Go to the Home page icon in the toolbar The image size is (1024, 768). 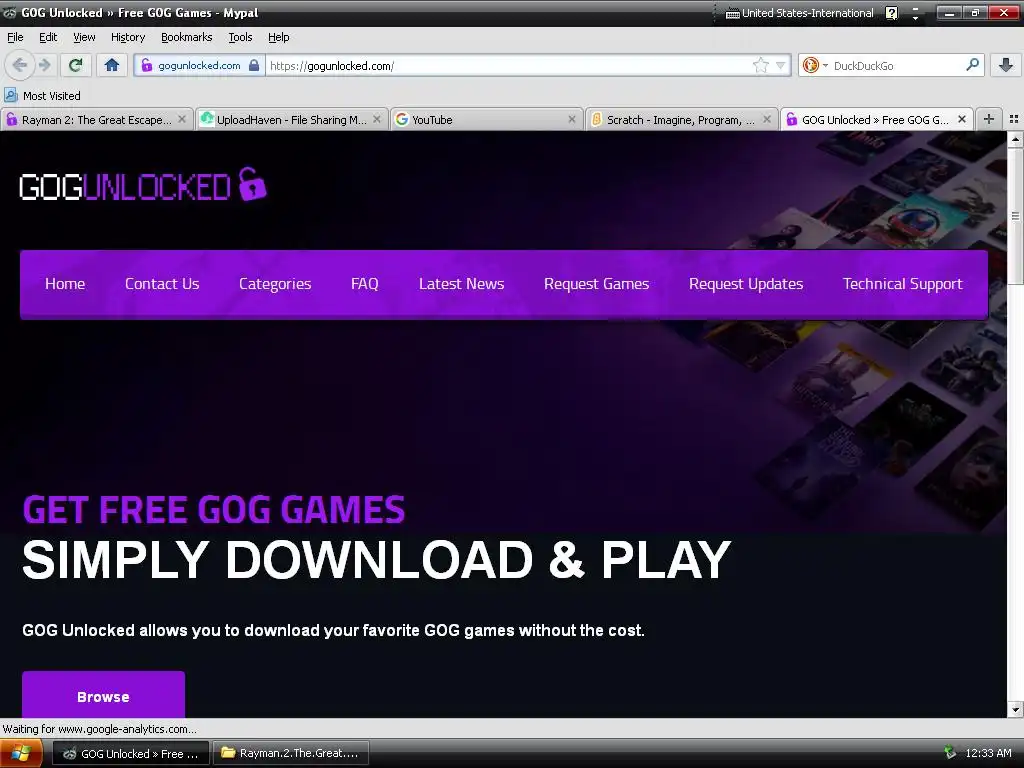(x=112, y=65)
